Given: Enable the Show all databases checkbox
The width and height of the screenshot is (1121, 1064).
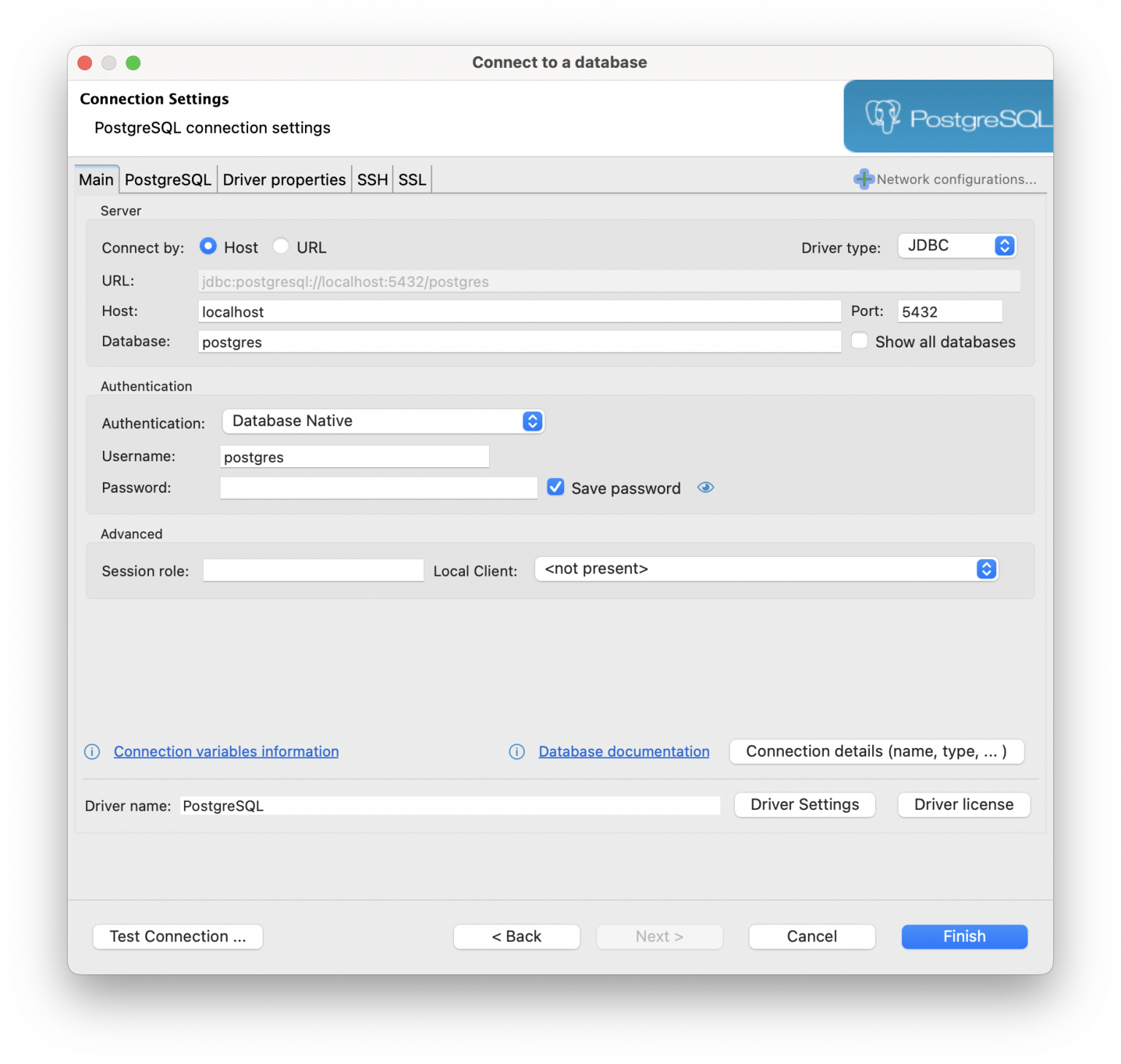Looking at the screenshot, I should pyautogui.click(x=859, y=340).
